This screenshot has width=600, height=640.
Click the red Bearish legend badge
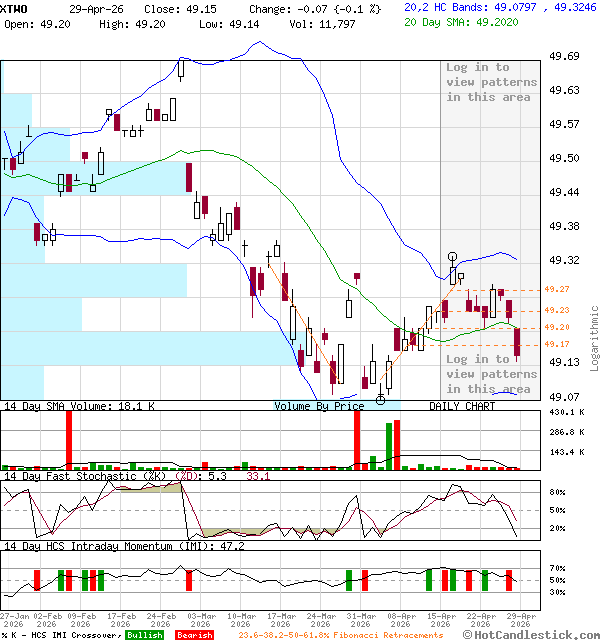pyautogui.click(x=194, y=635)
